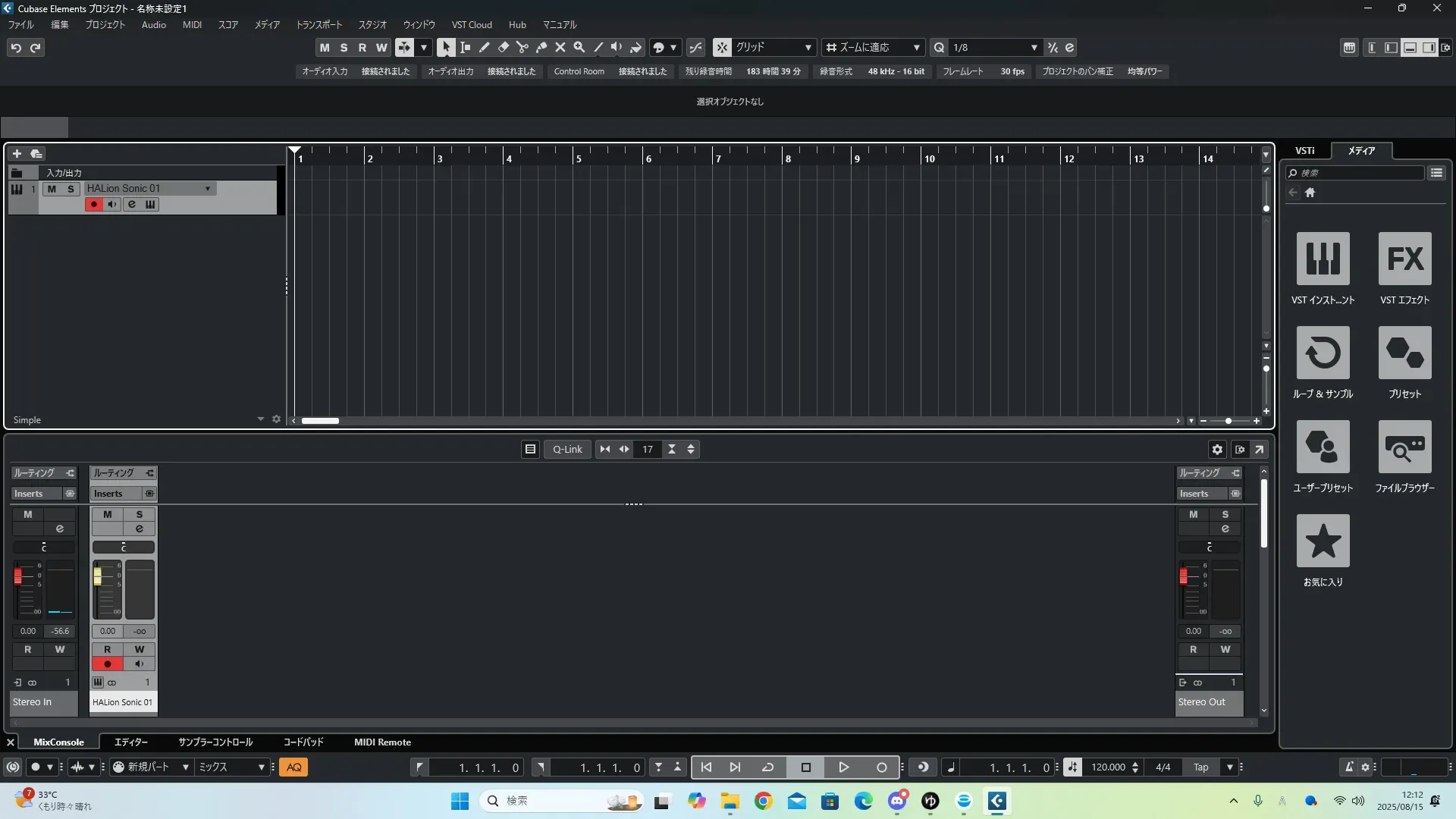Open Loops & Samples media tile
Screen dimensions: 1456x819
click(x=1323, y=353)
